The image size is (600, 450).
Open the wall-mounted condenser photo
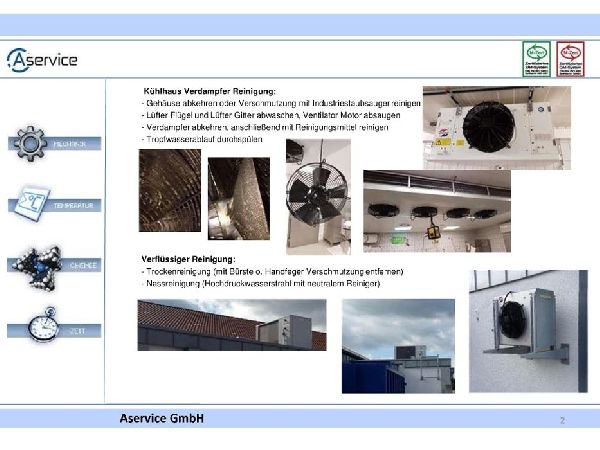[x=529, y=329]
